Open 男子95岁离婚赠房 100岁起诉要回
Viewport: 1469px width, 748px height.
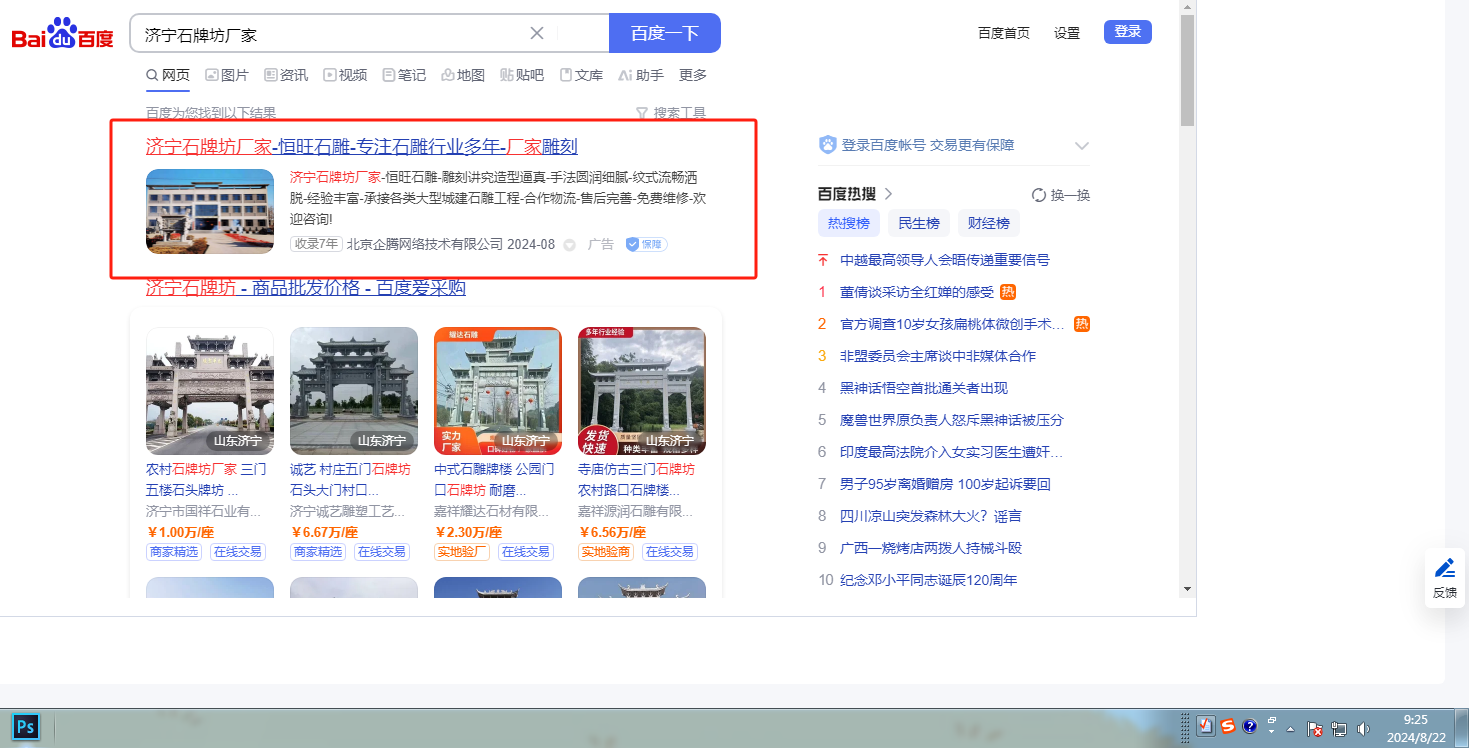945,484
